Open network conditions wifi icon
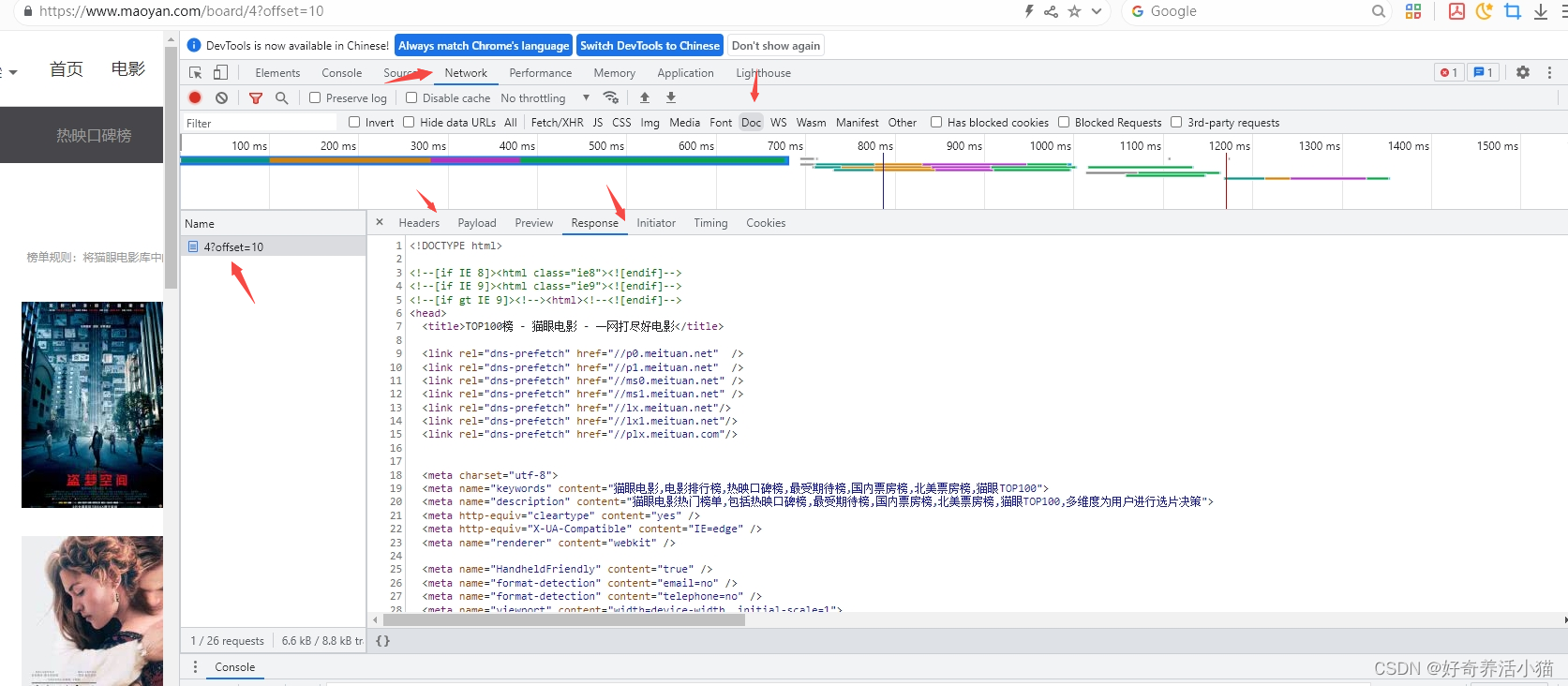The height and width of the screenshot is (686, 1568). point(611,97)
